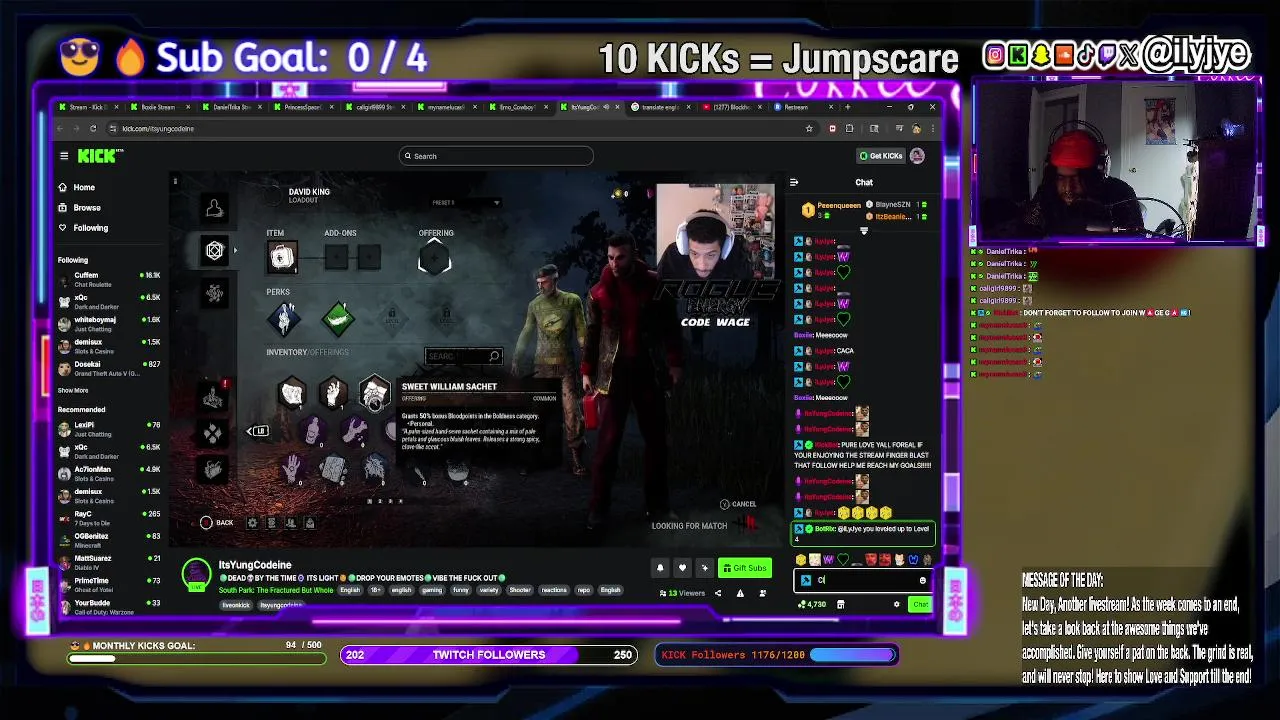Expand Show more under Following
The height and width of the screenshot is (720, 1280).
coord(72,390)
